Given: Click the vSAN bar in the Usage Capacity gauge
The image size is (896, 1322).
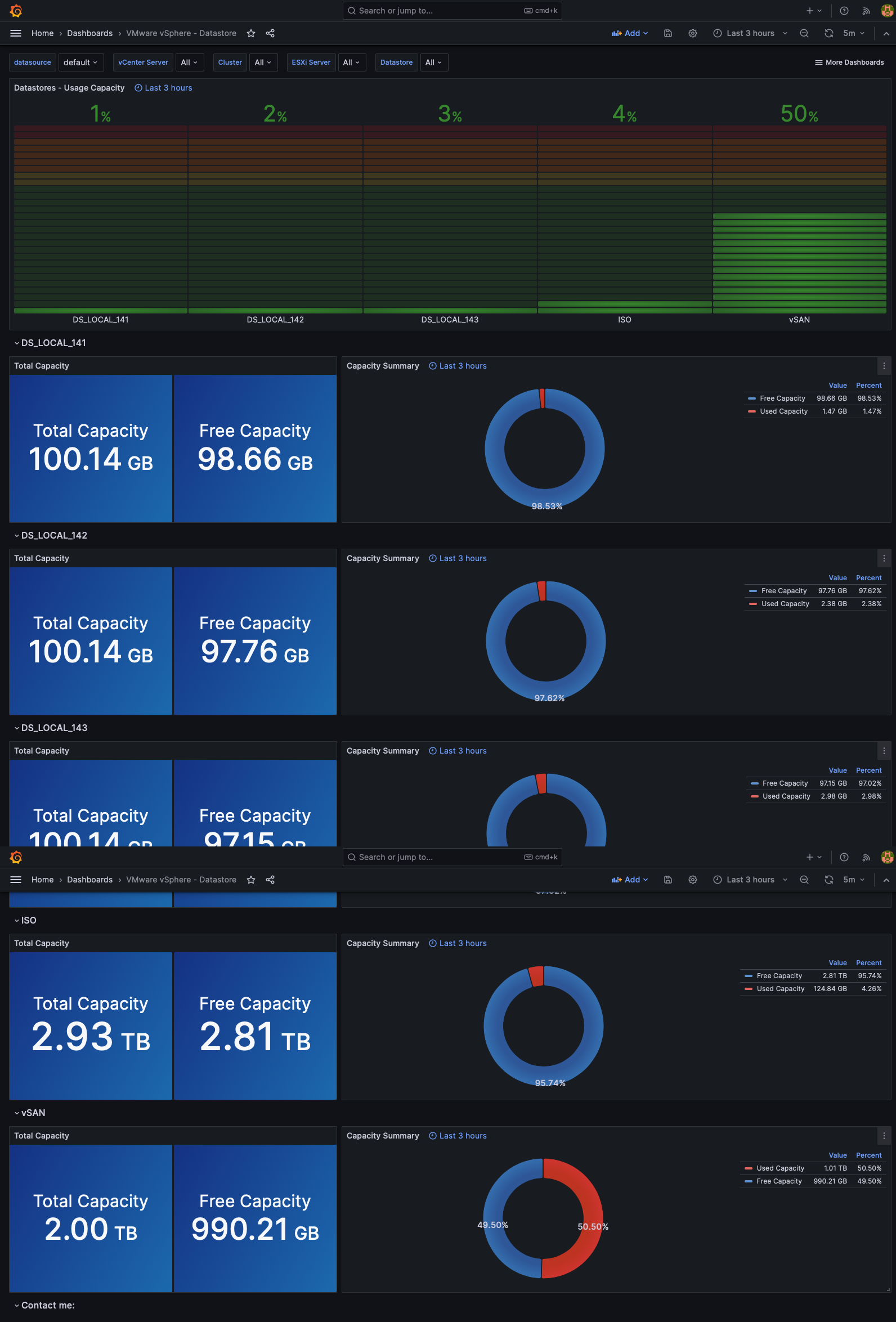Looking at the screenshot, I should tap(799, 219).
